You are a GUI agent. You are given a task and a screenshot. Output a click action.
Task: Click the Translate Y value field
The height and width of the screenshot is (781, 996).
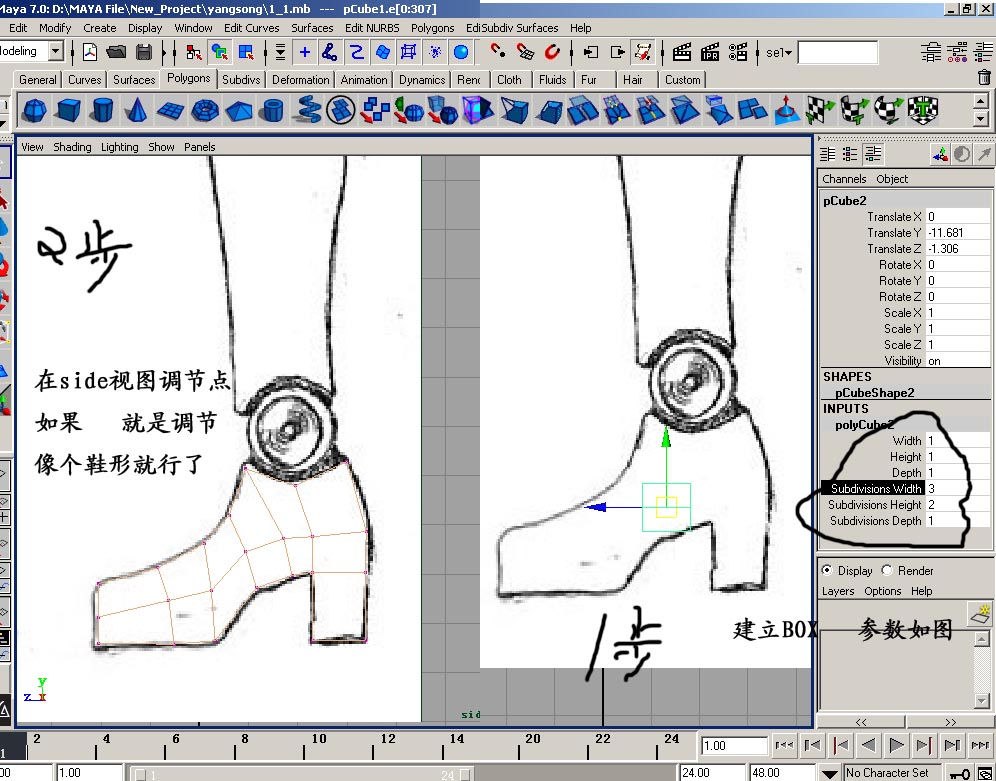coord(957,233)
